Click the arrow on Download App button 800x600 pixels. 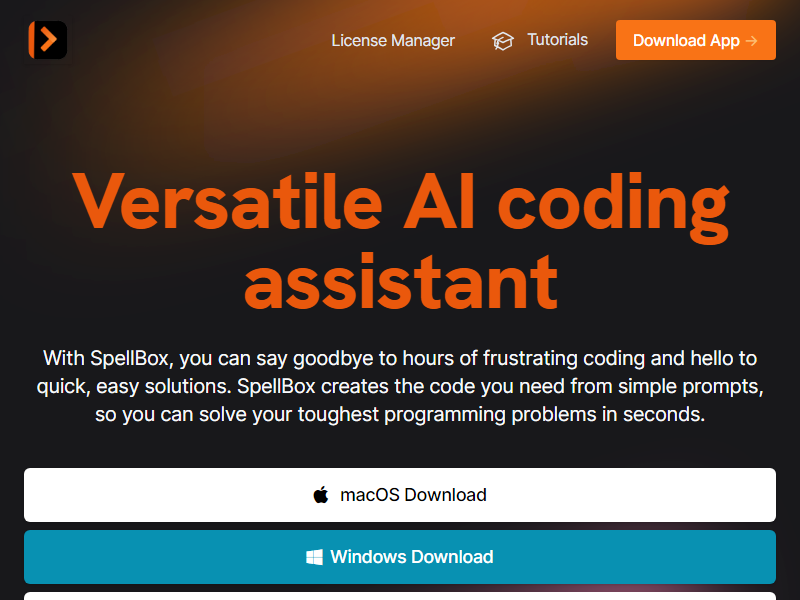(752, 41)
